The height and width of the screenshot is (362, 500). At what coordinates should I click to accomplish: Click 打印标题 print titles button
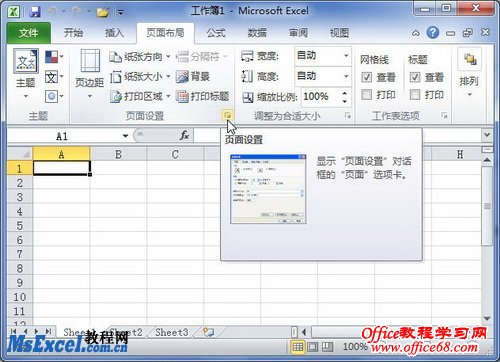point(202,97)
